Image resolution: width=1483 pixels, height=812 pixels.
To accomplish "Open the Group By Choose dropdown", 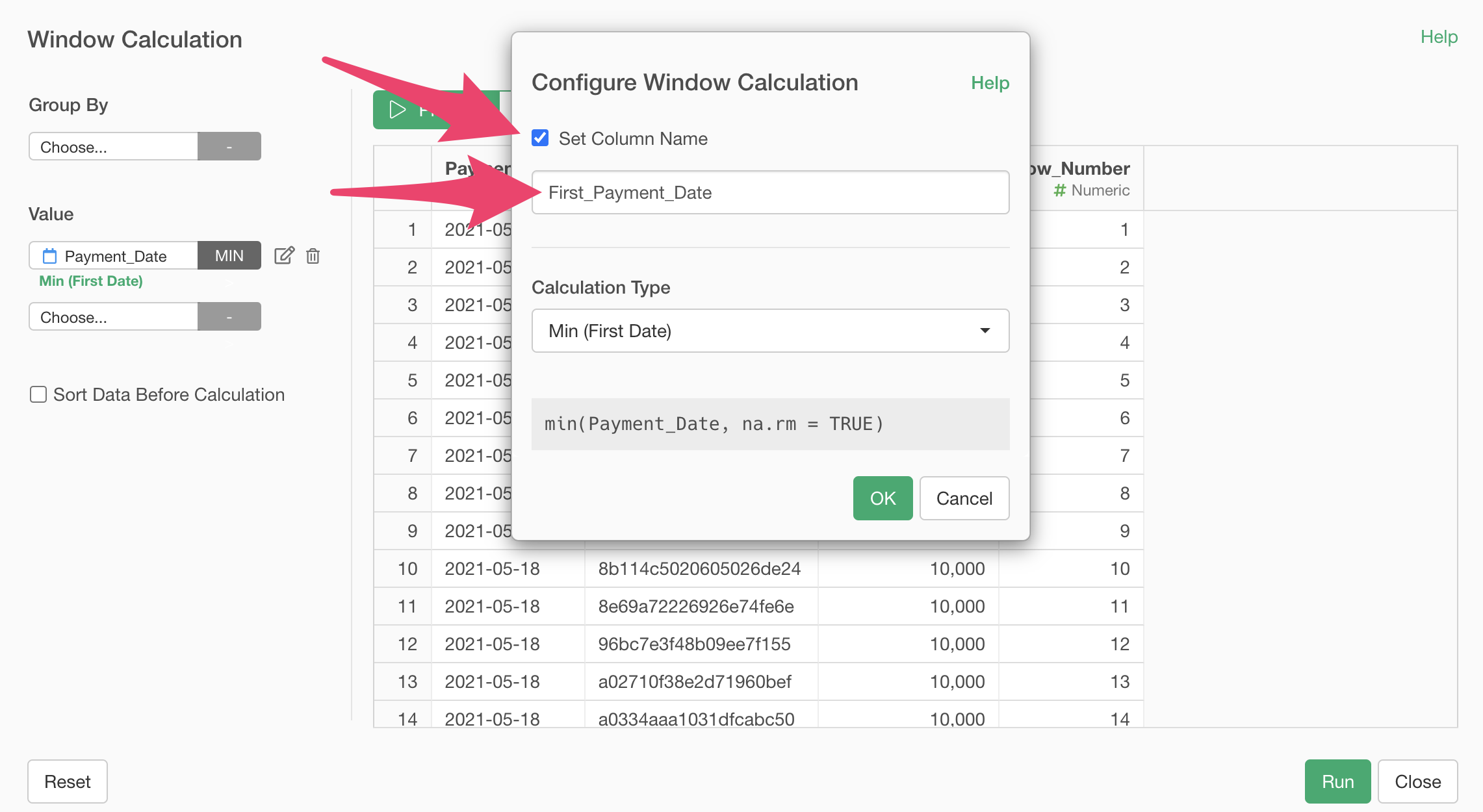I will tap(114, 147).
